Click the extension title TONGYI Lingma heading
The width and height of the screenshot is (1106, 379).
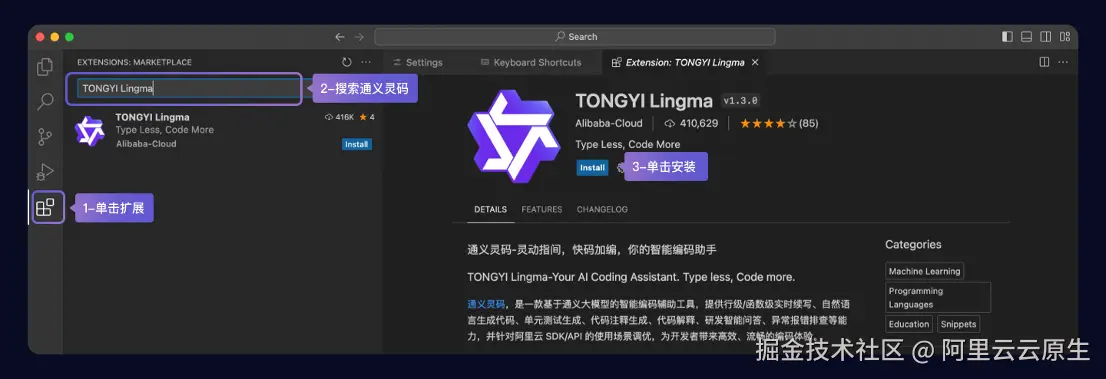[x=644, y=100]
